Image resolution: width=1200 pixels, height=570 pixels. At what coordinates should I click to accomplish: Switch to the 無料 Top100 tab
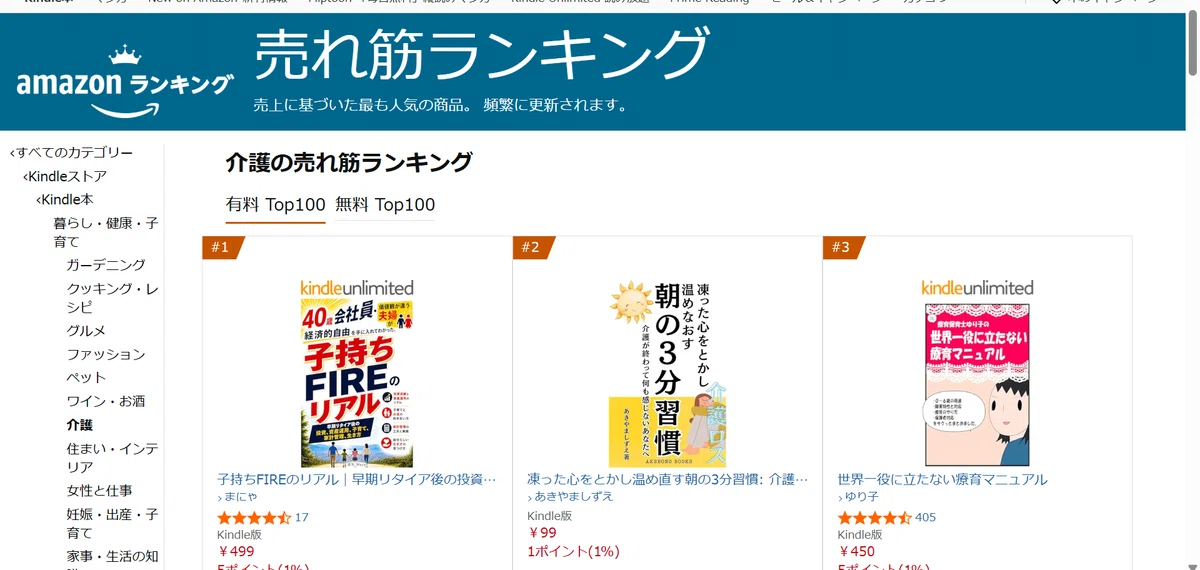(x=385, y=205)
